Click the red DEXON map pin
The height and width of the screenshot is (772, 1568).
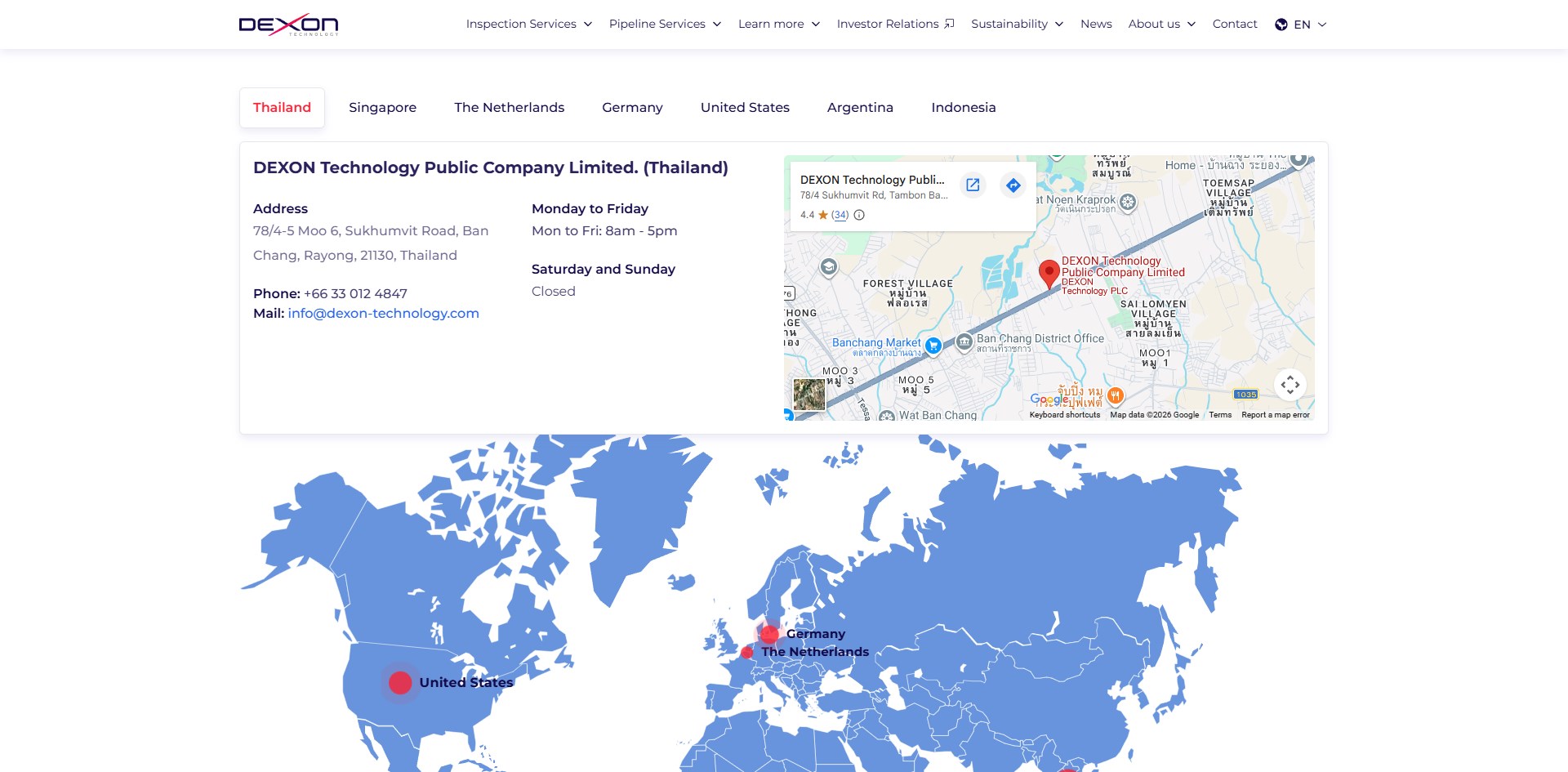[x=1049, y=274]
